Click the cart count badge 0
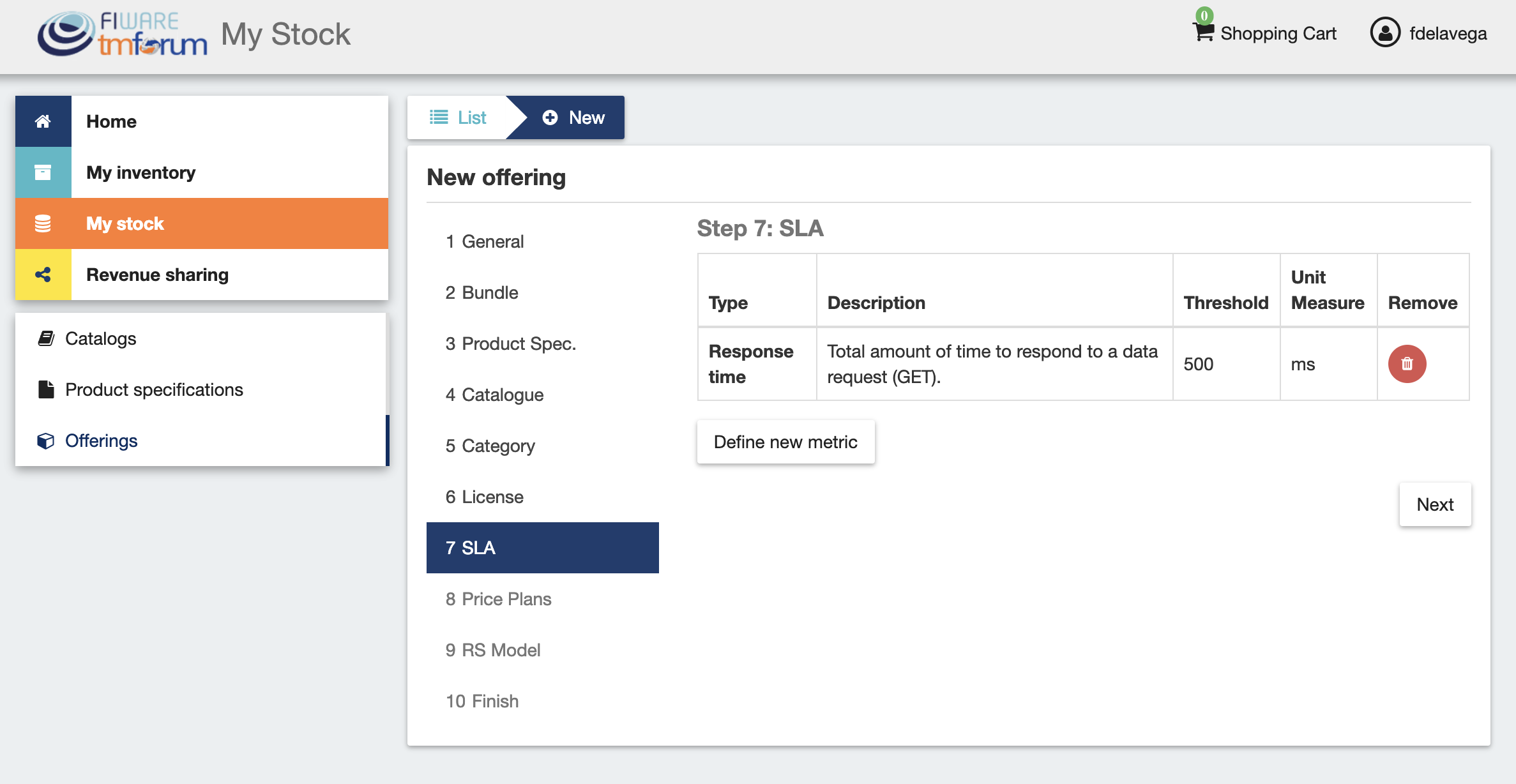 click(1204, 15)
